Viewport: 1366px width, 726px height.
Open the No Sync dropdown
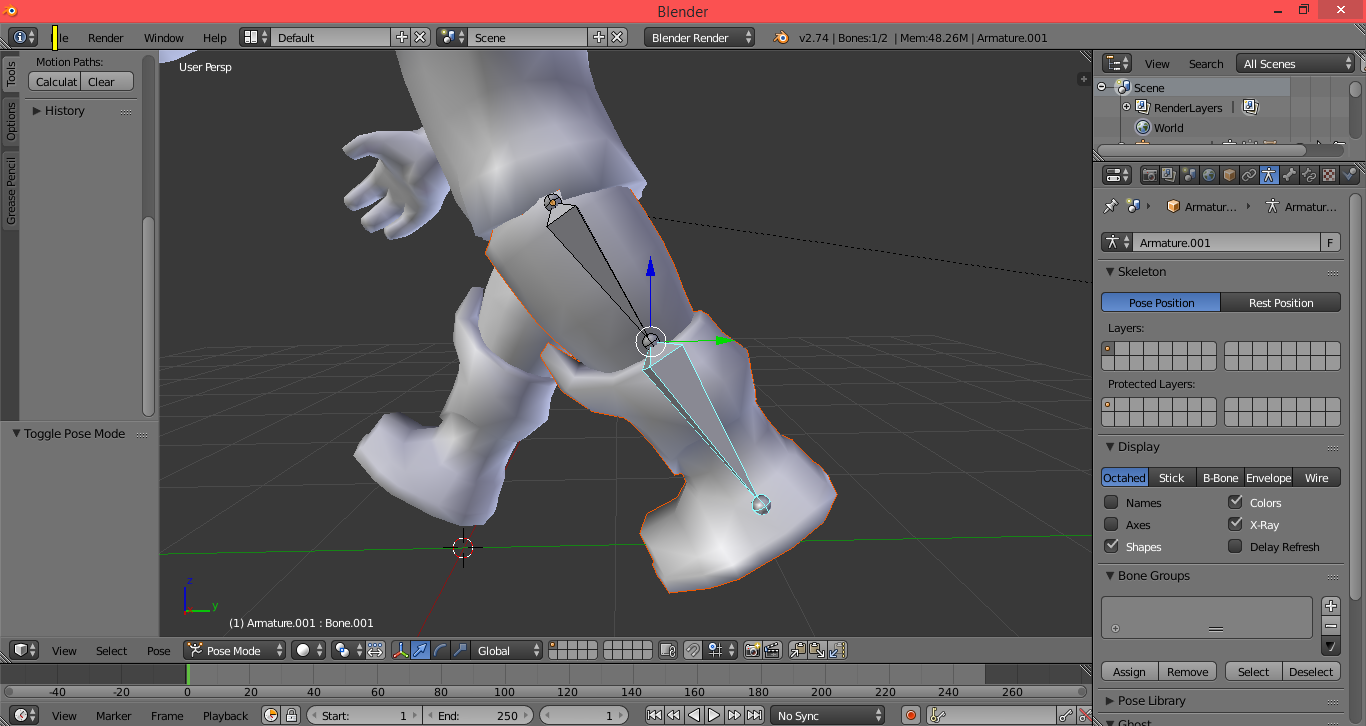pos(828,715)
